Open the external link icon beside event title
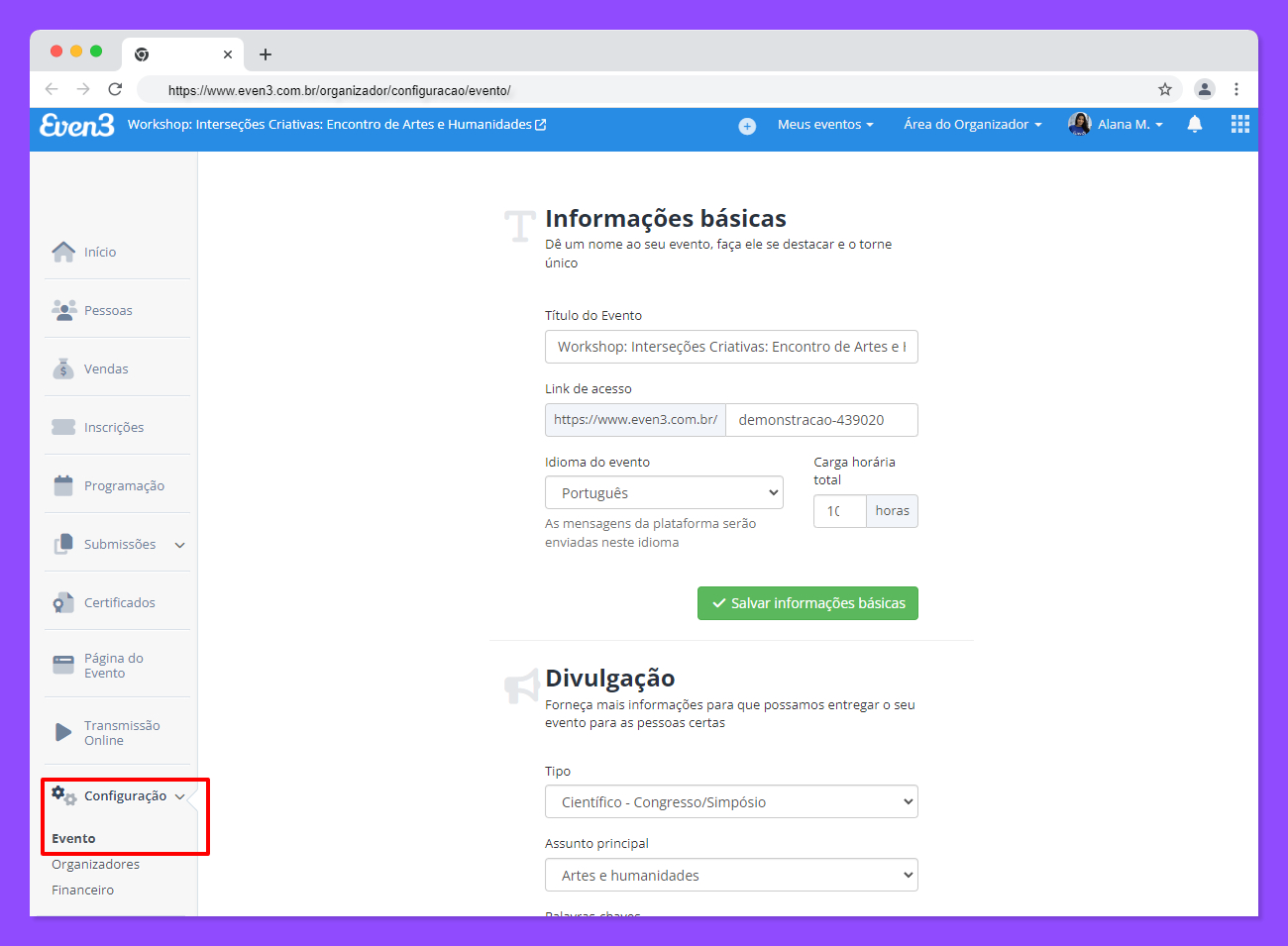This screenshot has height=946, width=1288. click(541, 125)
